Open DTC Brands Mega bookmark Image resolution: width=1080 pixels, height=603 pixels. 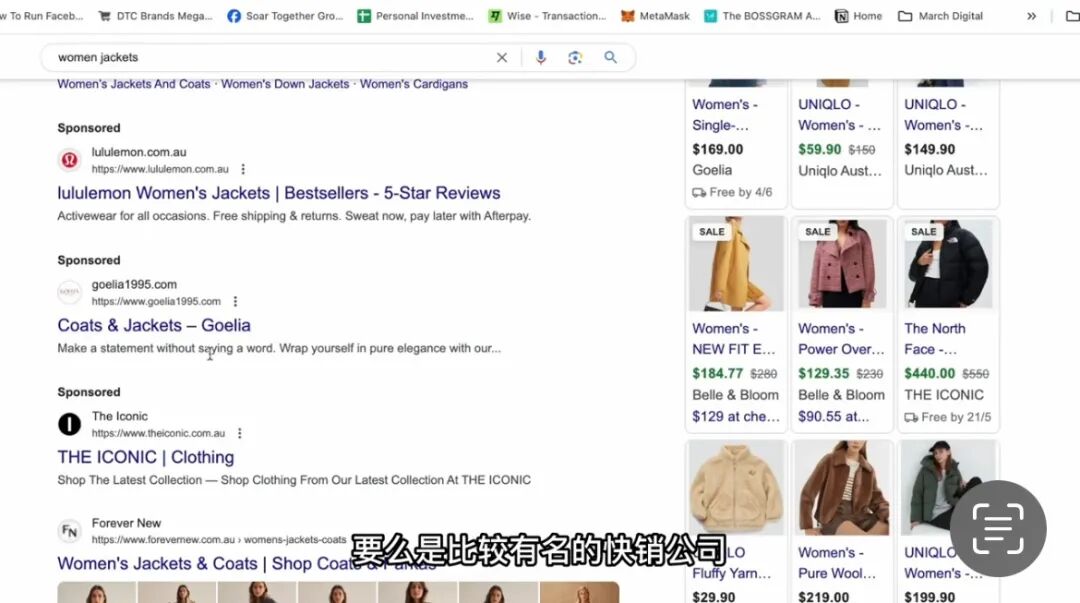[156, 16]
